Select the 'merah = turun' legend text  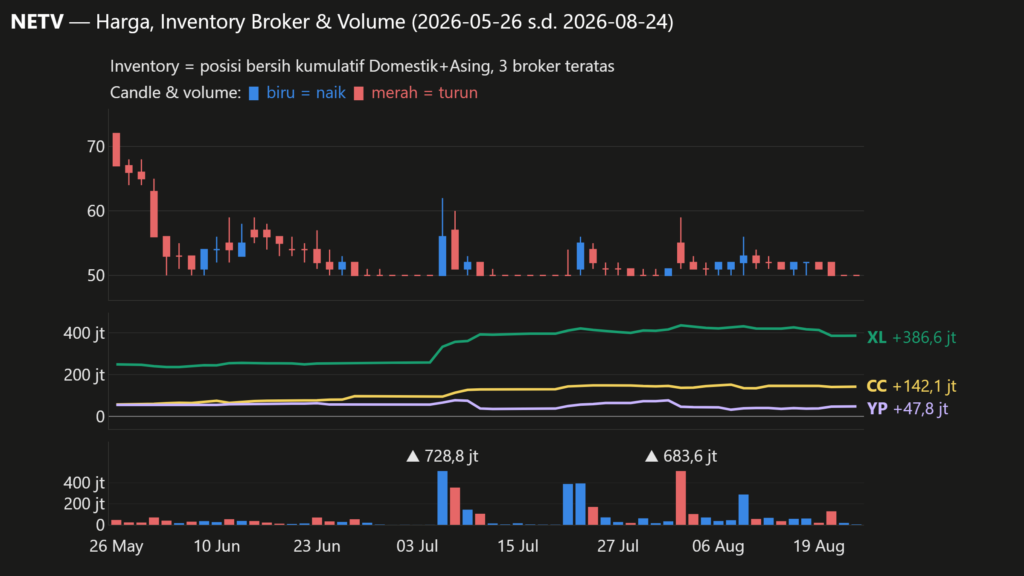(424, 93)
